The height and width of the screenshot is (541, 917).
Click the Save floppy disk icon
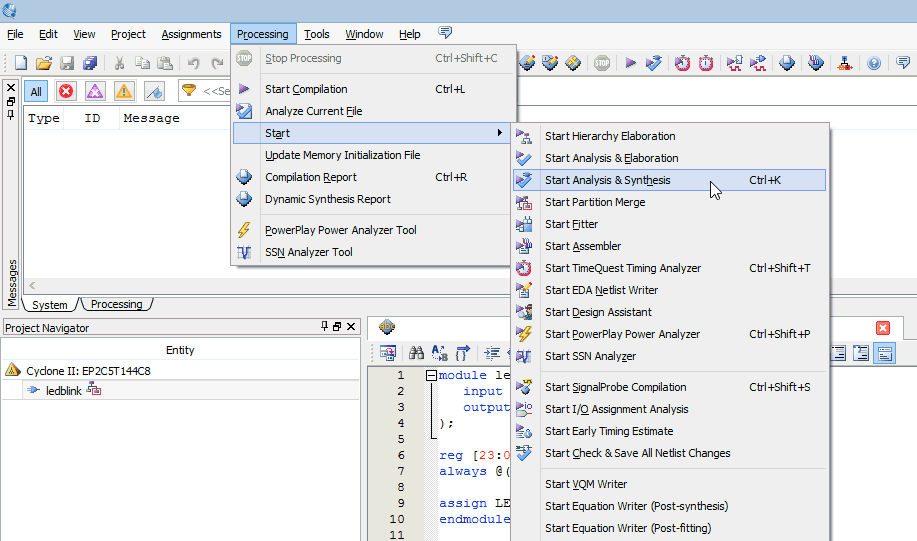(67, 63)
